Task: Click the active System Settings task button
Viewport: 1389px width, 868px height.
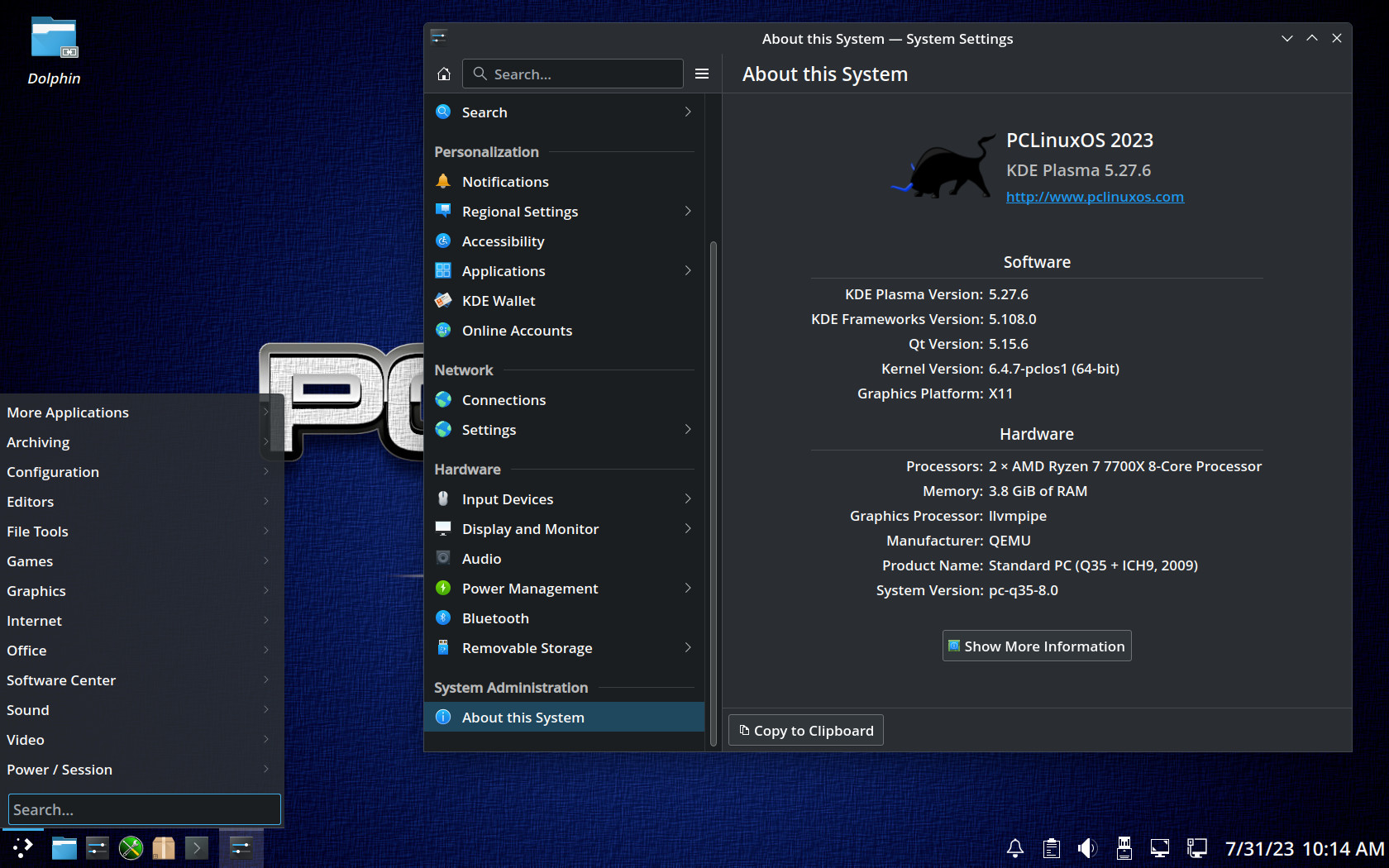Action: (241, 848)
